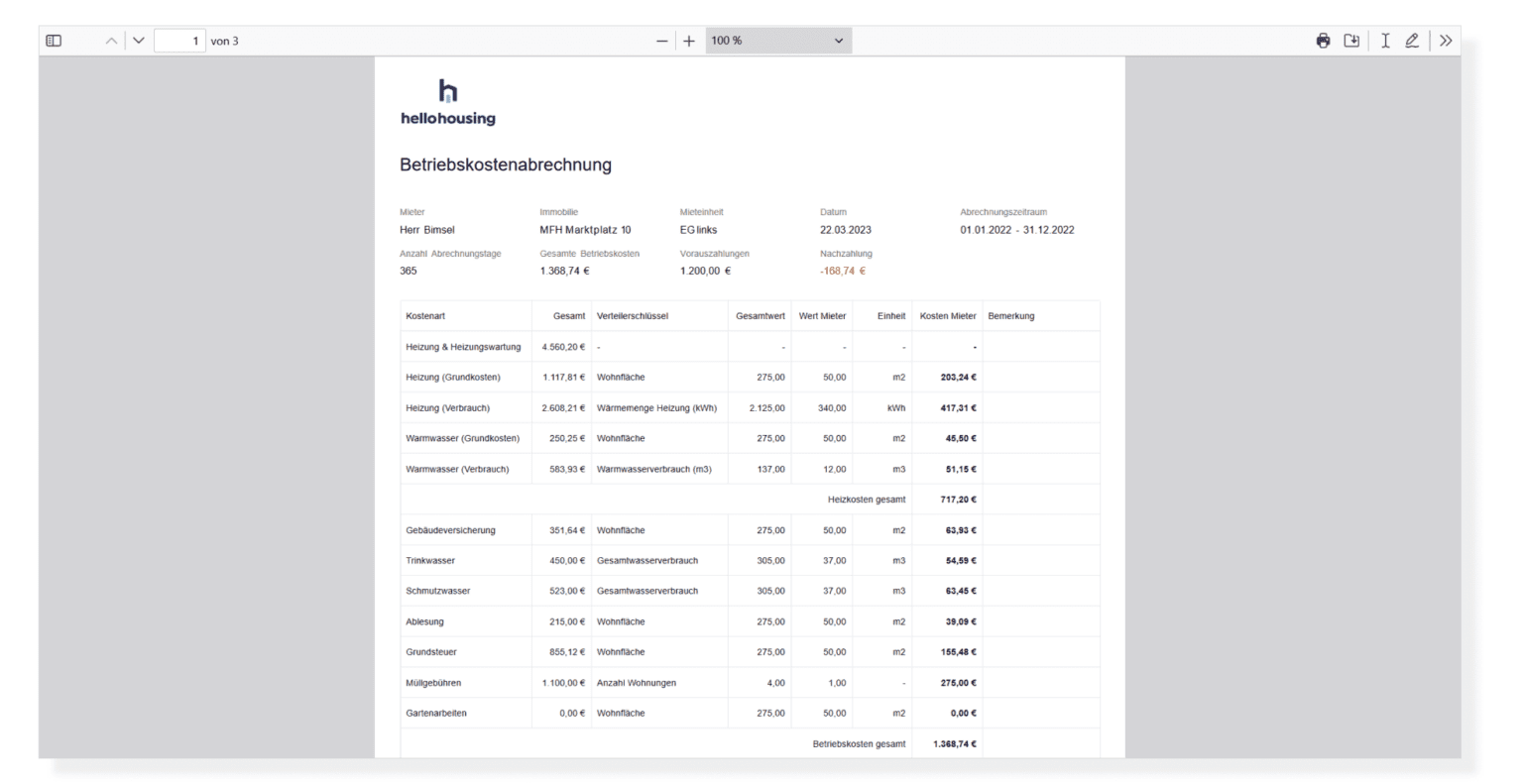
Task: Go to next page arrow
Action: [x=138, y=41]
